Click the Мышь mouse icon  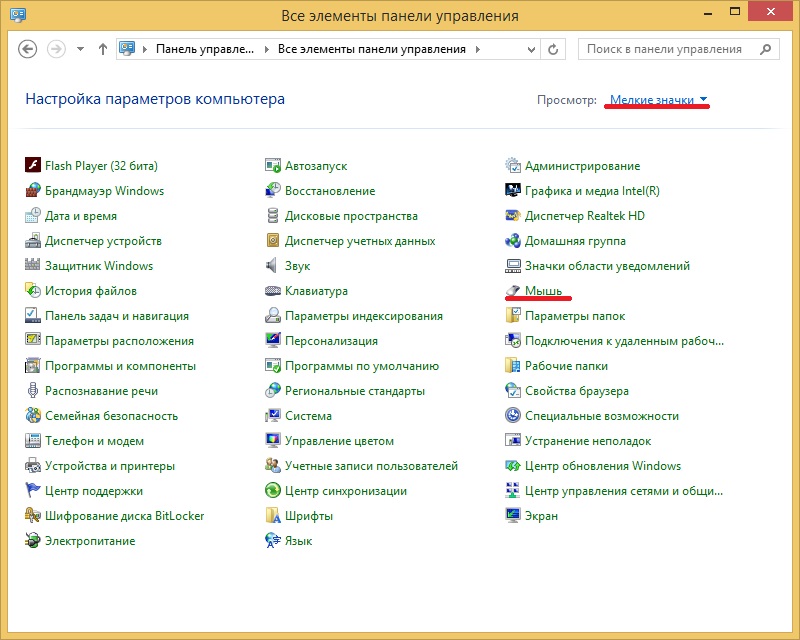tap(513, 290)
